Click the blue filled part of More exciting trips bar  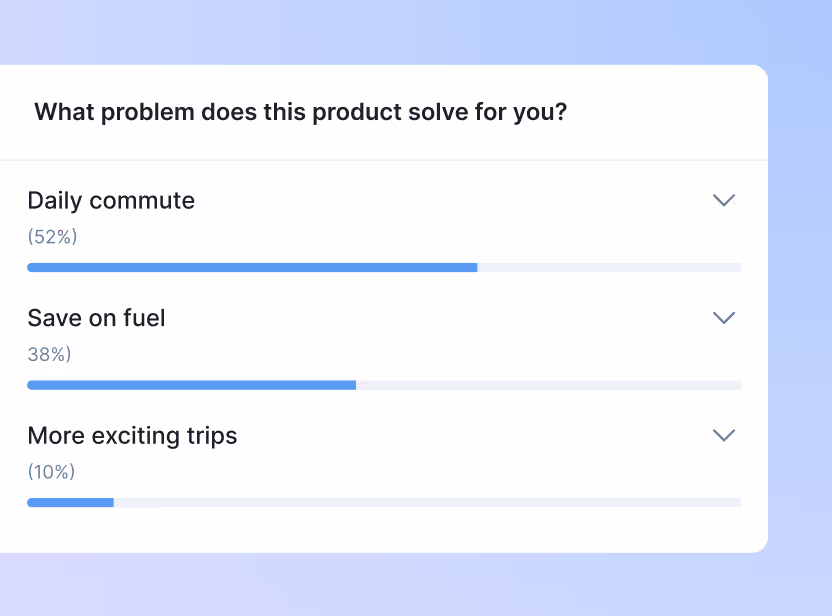pyautogui.click(x=70, y=502)
